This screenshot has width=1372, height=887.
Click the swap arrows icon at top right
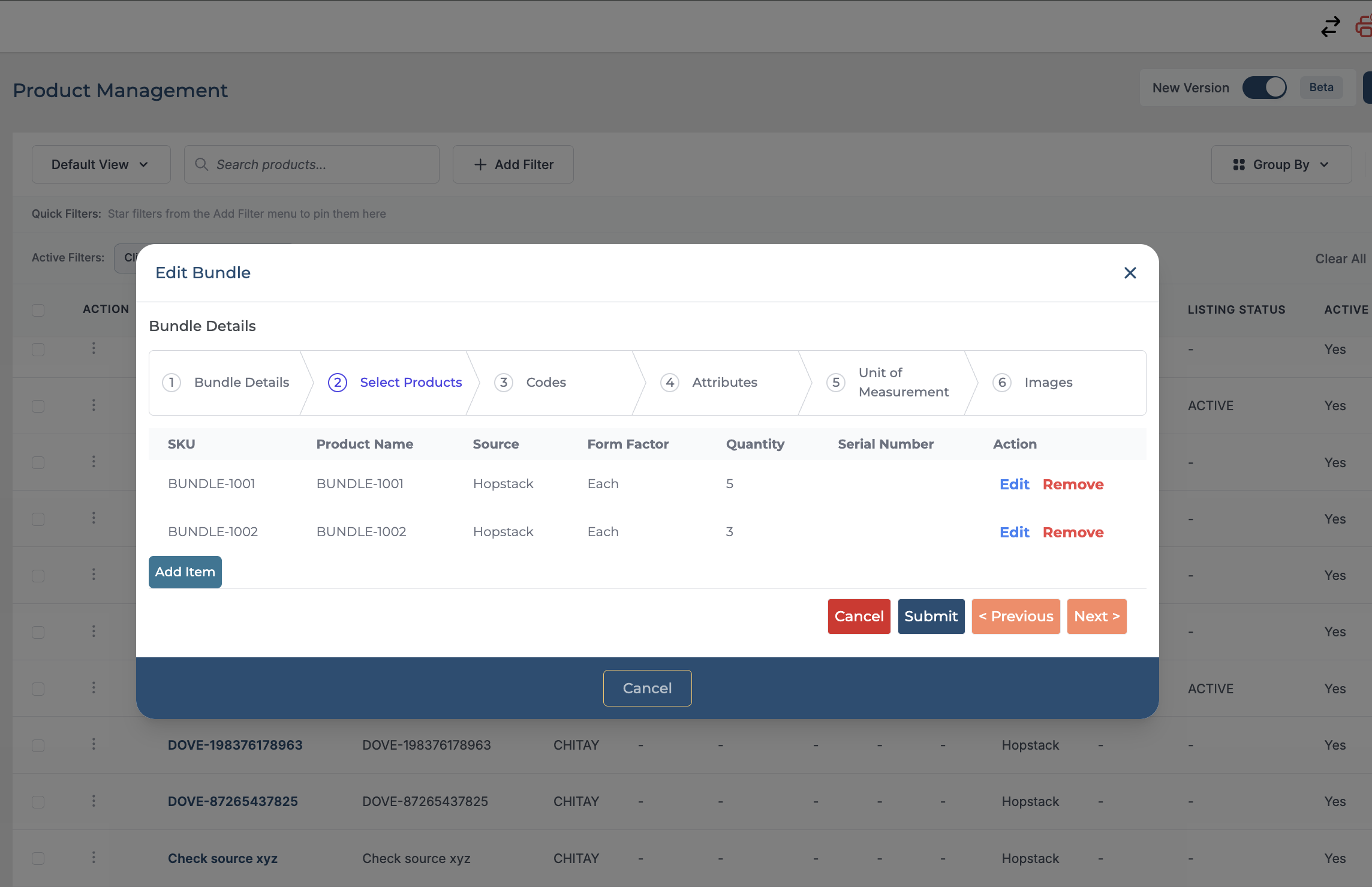1331,27
